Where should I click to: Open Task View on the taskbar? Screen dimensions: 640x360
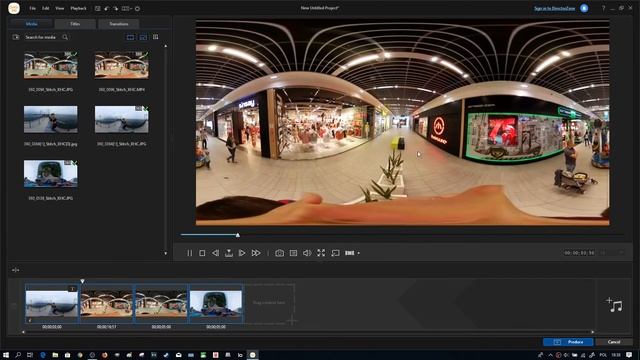point(30,355)
